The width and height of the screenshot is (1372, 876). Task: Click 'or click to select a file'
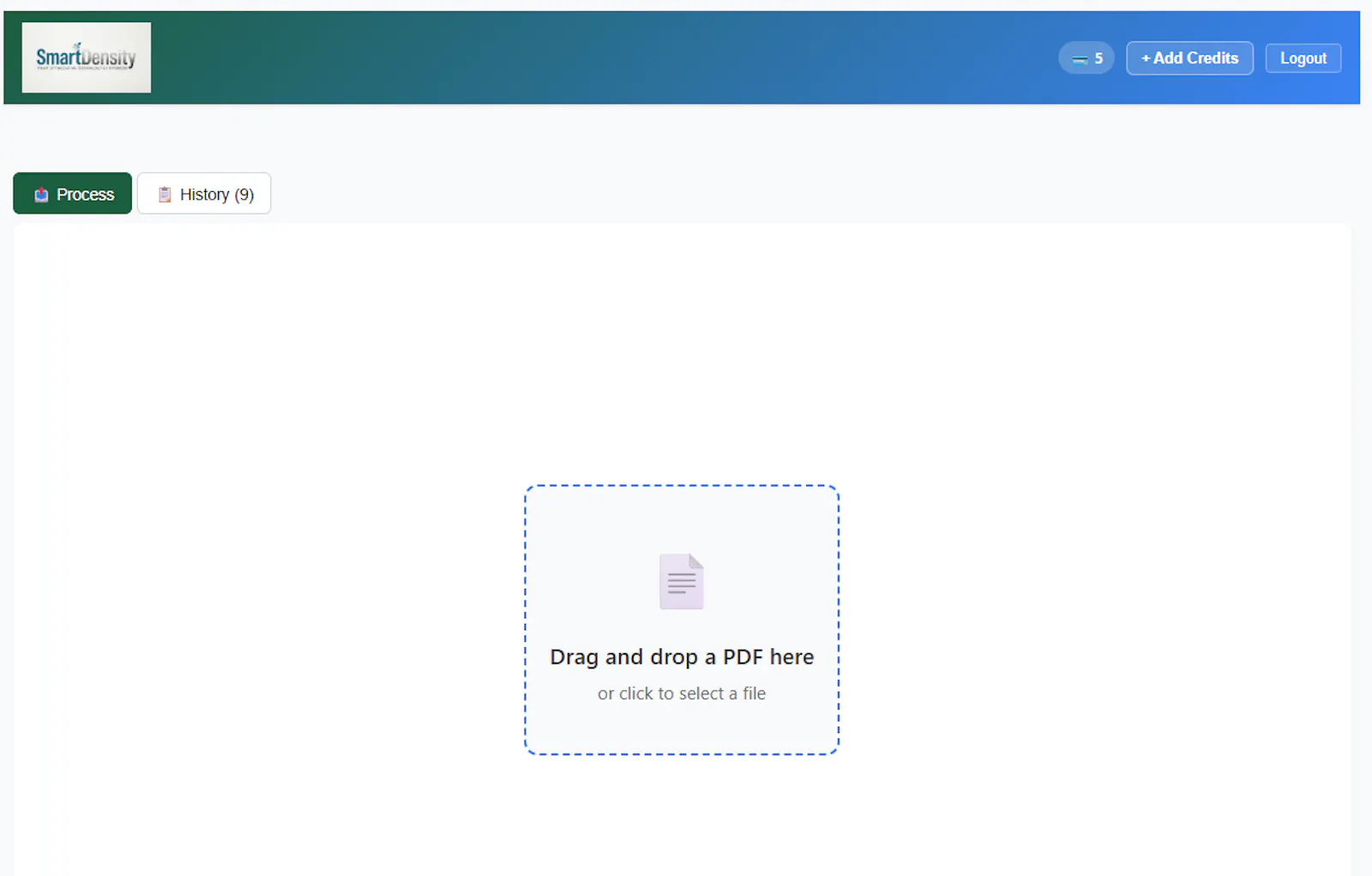click(682, 693)
